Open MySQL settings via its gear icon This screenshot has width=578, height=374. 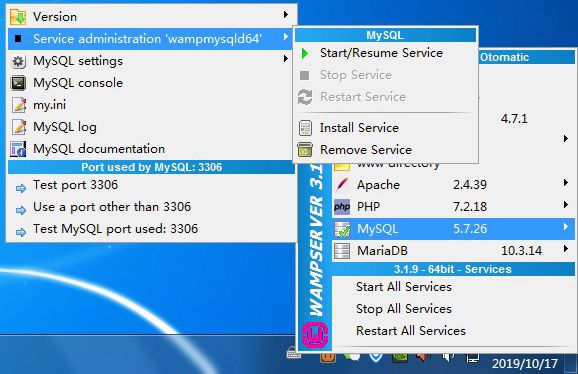18,61
